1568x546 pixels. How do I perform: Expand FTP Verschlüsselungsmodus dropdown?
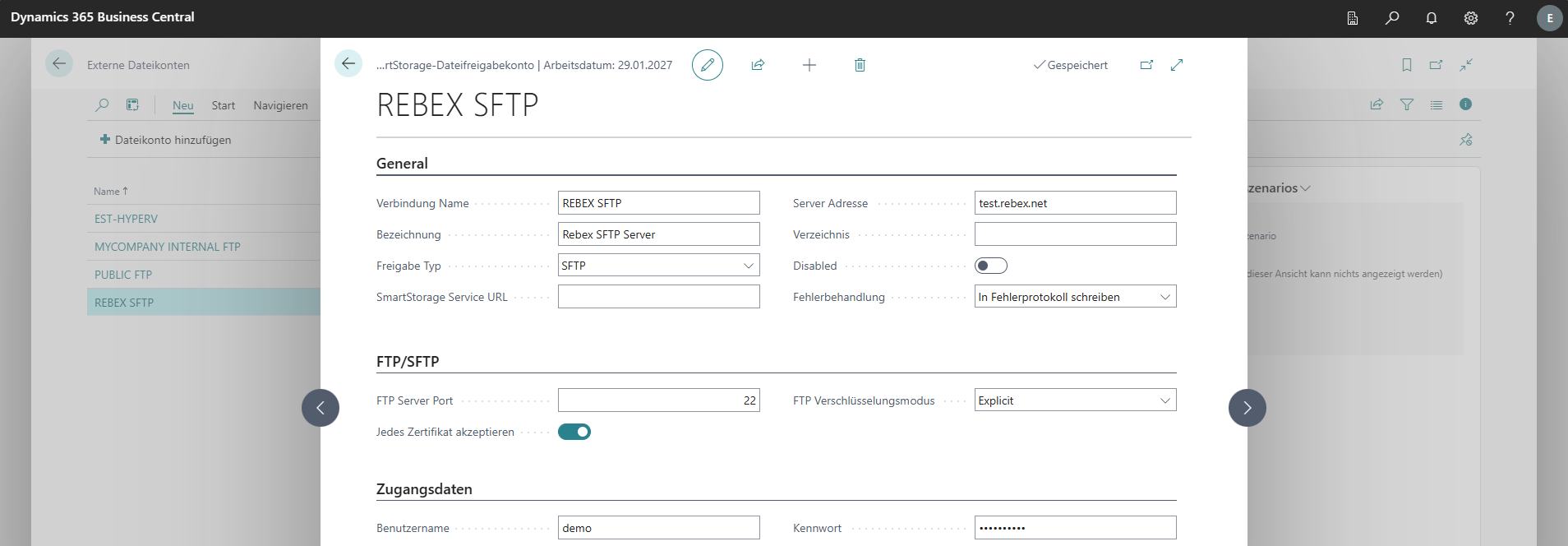pyautogui.click(x=1075, y=400)
